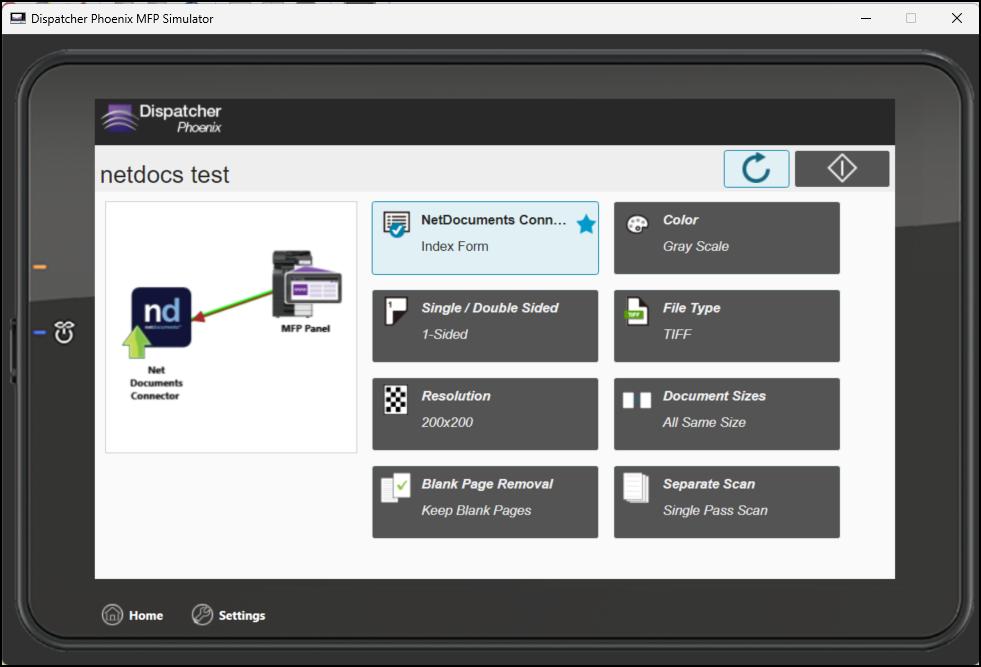This screenshot has height=667, width=981.
Task: Open the Blank Page Removal setting
Action: pos(485,502)
